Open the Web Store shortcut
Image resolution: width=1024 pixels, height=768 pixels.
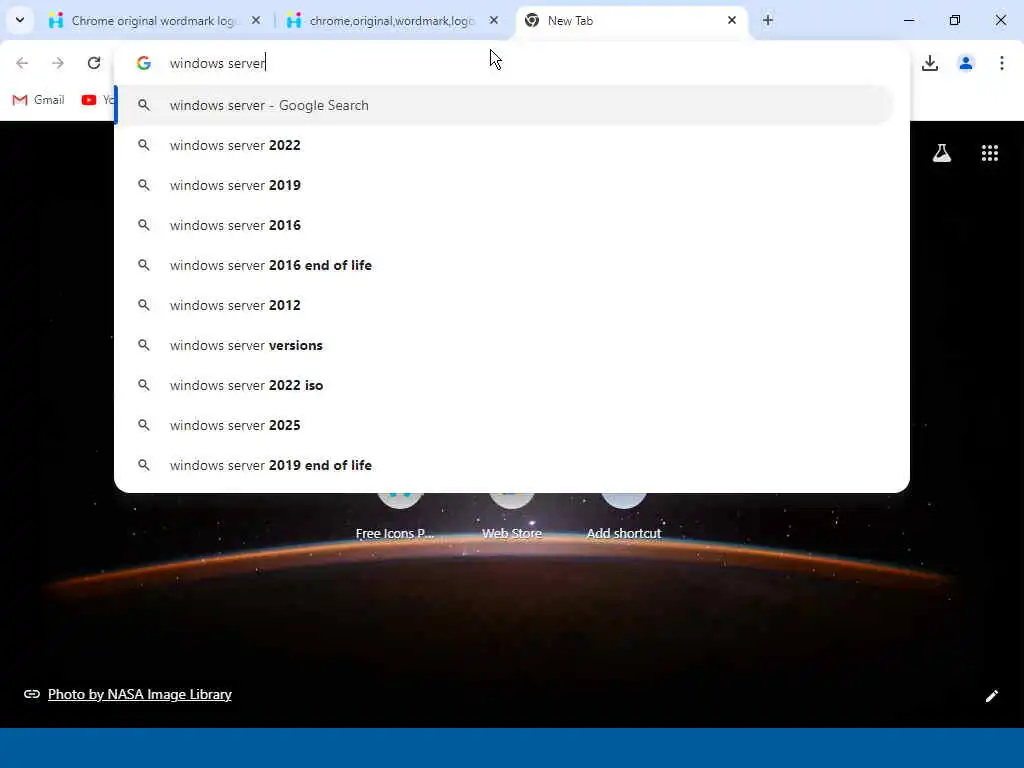click(x=512, y=516)
